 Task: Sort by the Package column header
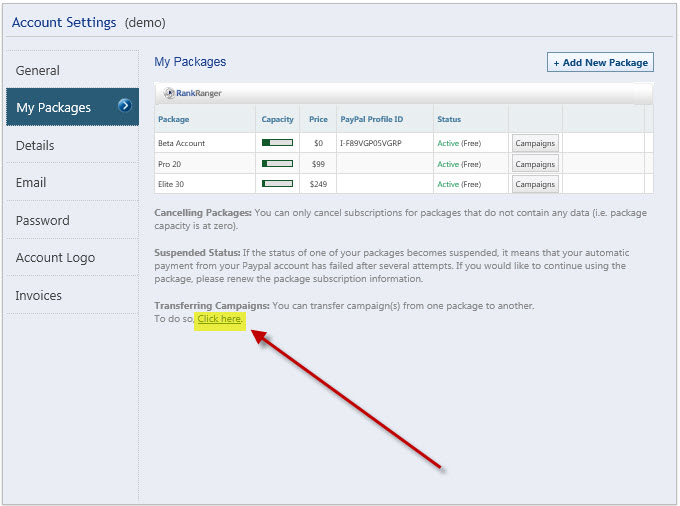pos(174,120)
